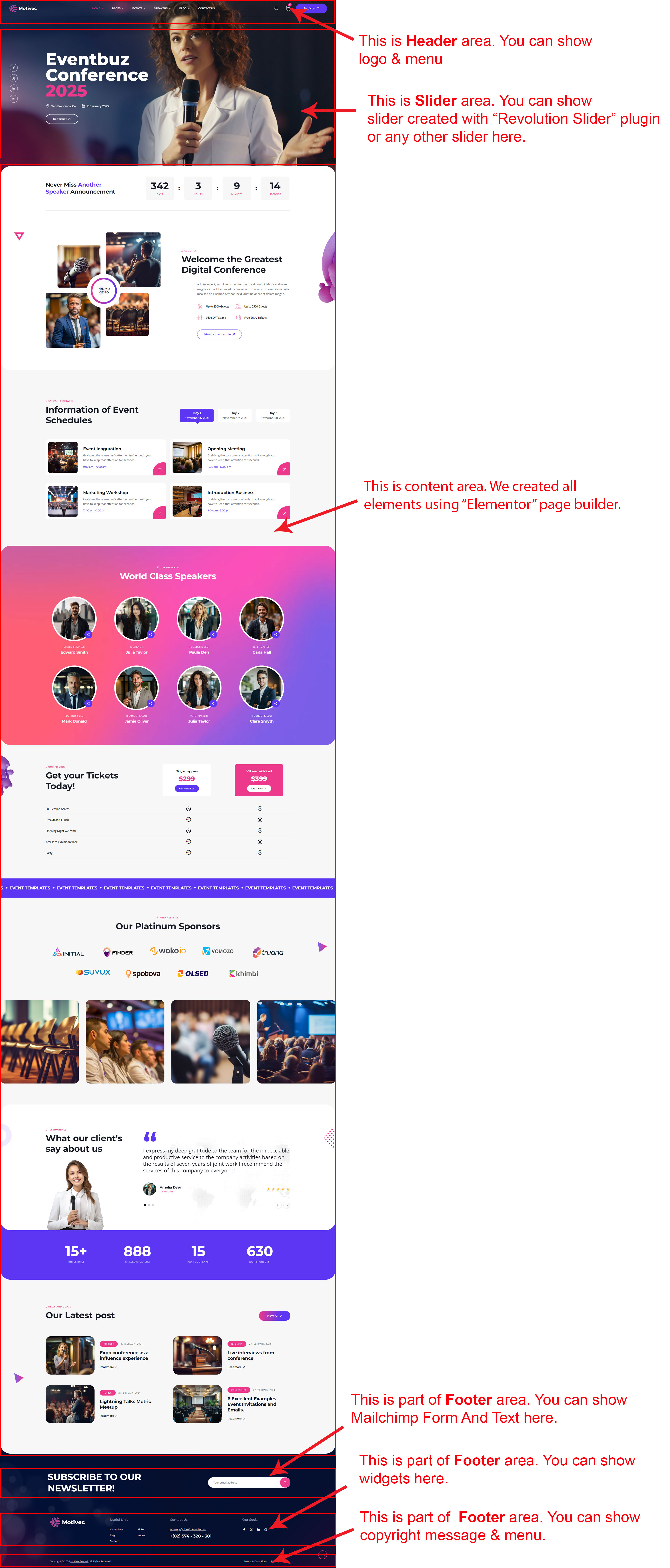The width and height of the screenshot is (670, 1568).
Task: Play the Promo Video circle button
Action: click(103, 291)
